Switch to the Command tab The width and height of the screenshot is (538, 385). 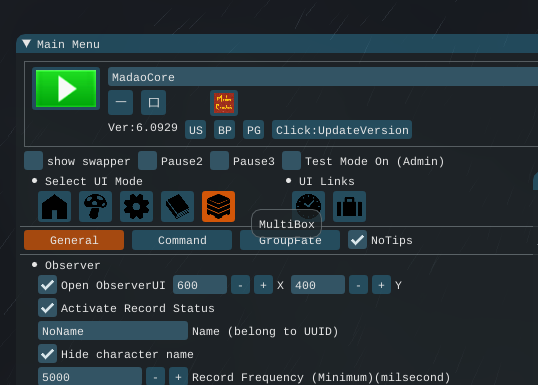pos(182,240)
